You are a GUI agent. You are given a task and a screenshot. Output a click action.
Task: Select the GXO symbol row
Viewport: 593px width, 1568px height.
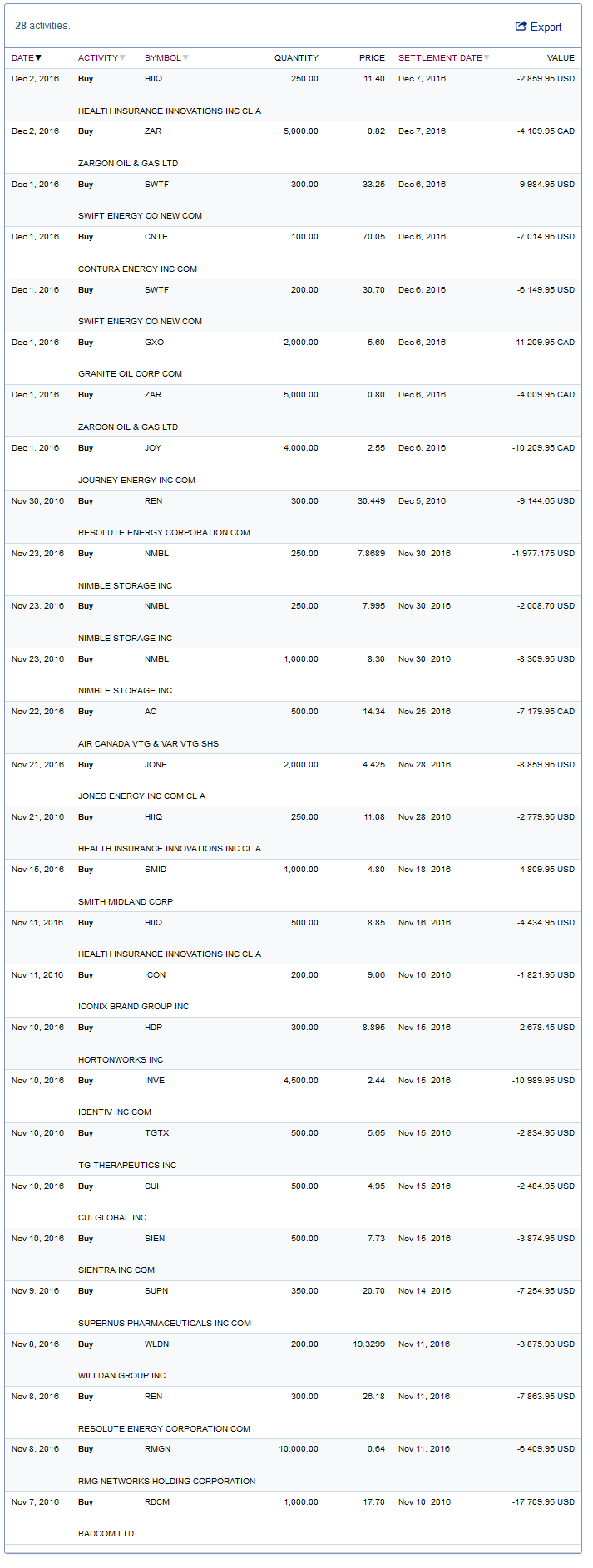[x=154, y=343]
